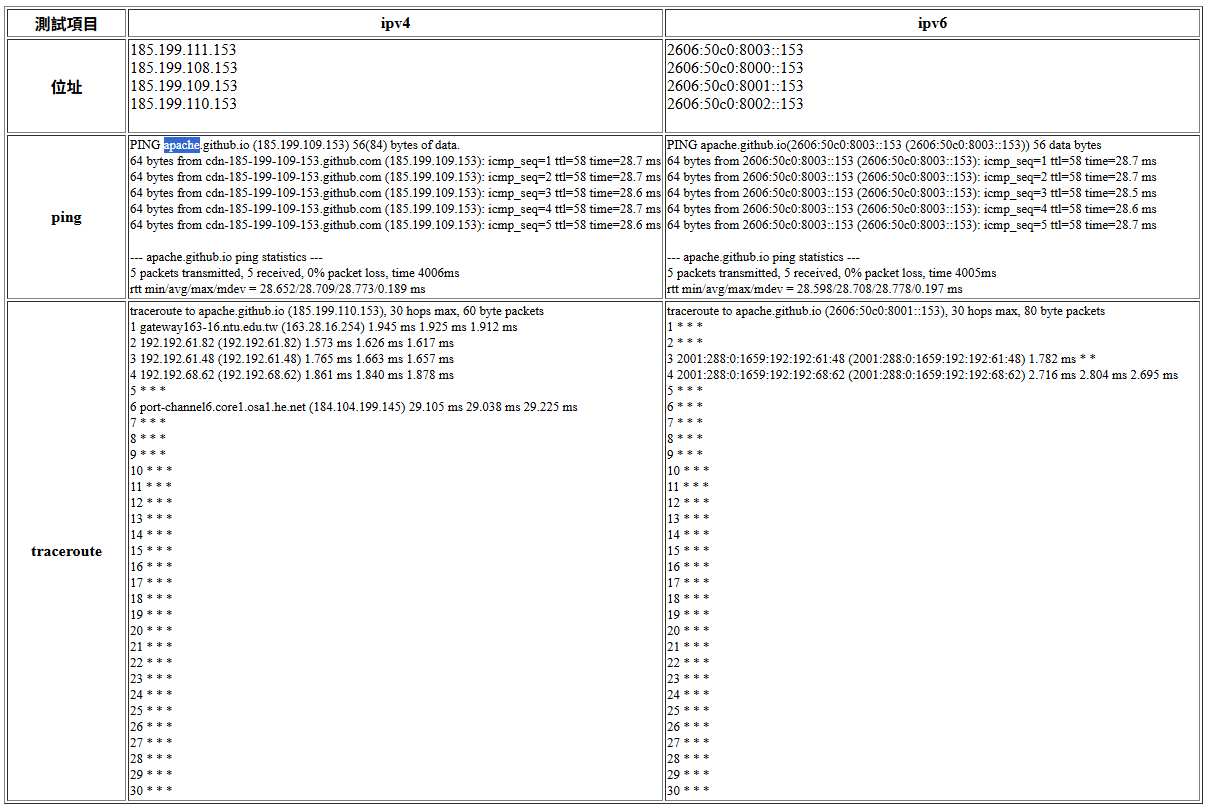Viewport: 1208px width, 808px height.
Task: Click hop 1 gateway163-16.ntu.edu.tw line
Action: 324,327
